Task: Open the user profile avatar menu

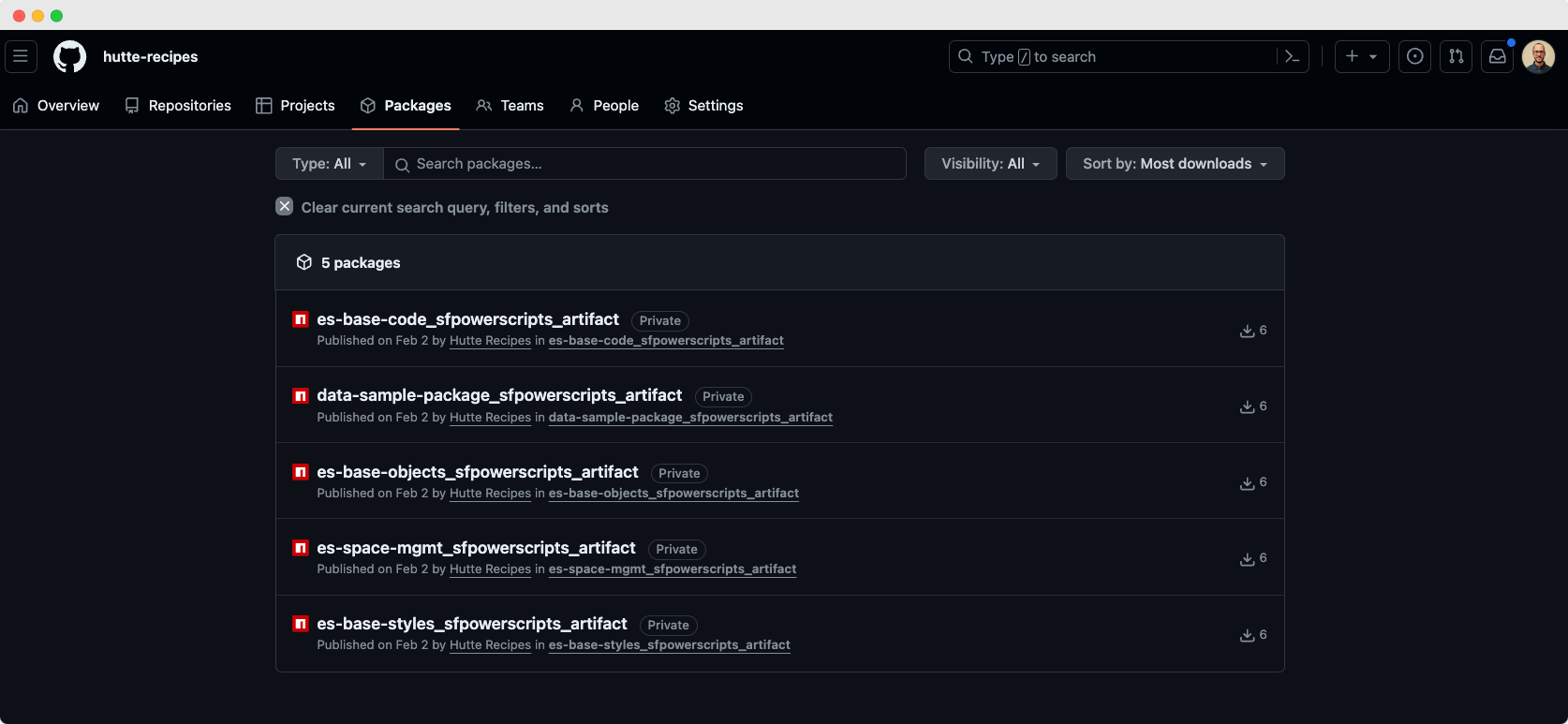Action: [x=1538, y=56]
